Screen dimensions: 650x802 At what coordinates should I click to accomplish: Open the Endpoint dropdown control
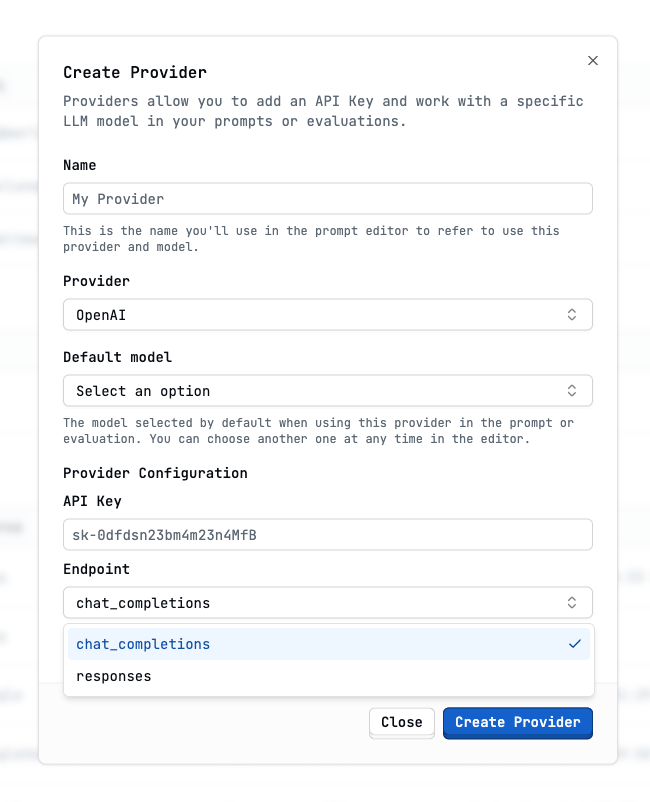[x=327, y=602]
